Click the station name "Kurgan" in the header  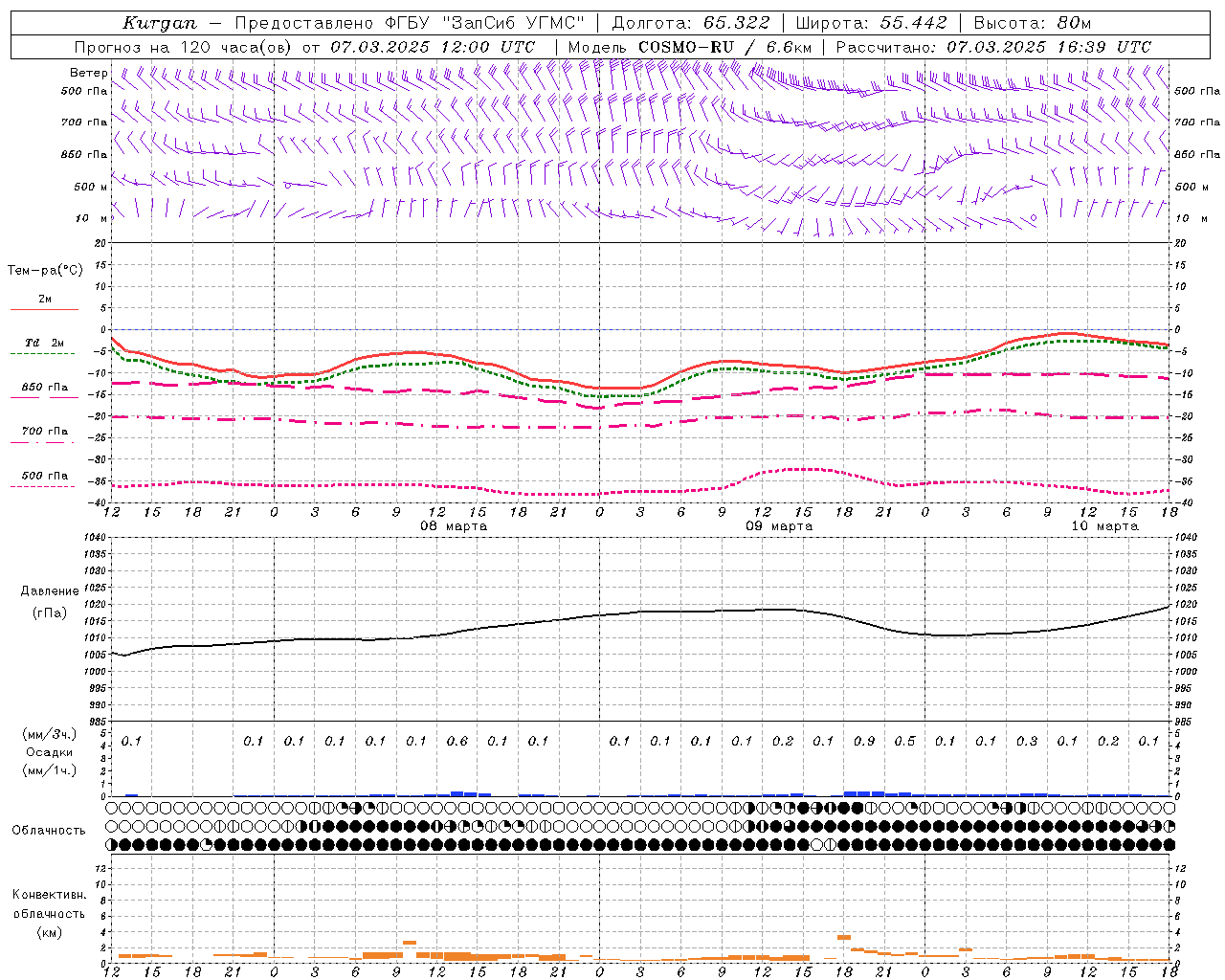click(160, 23)
